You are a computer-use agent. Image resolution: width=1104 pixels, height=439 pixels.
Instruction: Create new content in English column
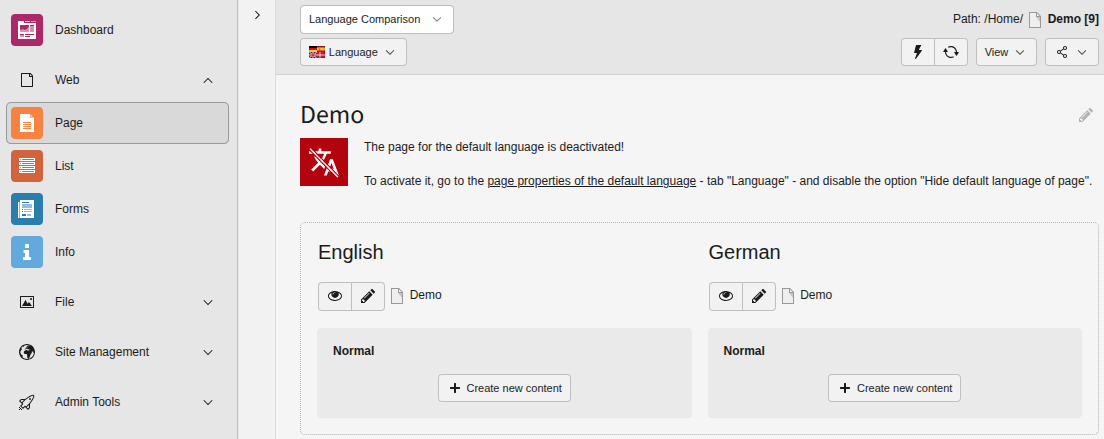pos(504,388)
